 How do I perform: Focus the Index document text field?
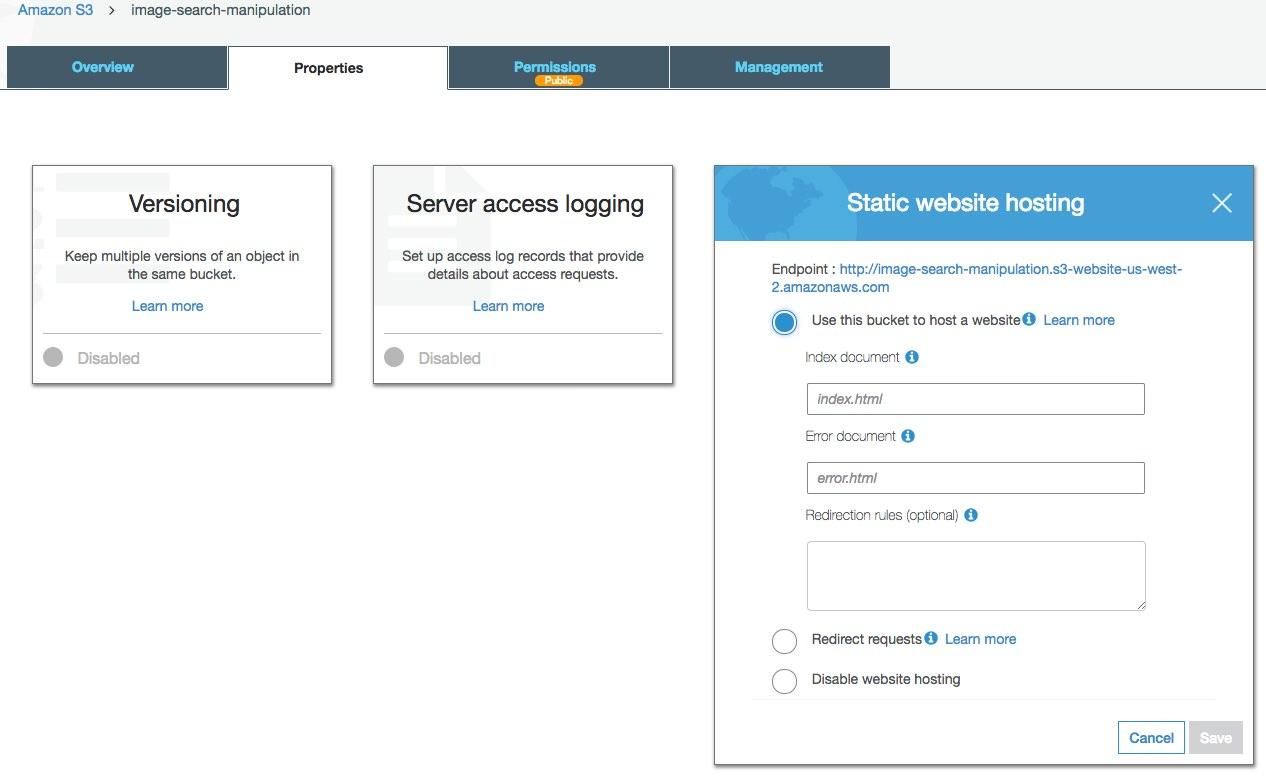(x=975, y=399)
